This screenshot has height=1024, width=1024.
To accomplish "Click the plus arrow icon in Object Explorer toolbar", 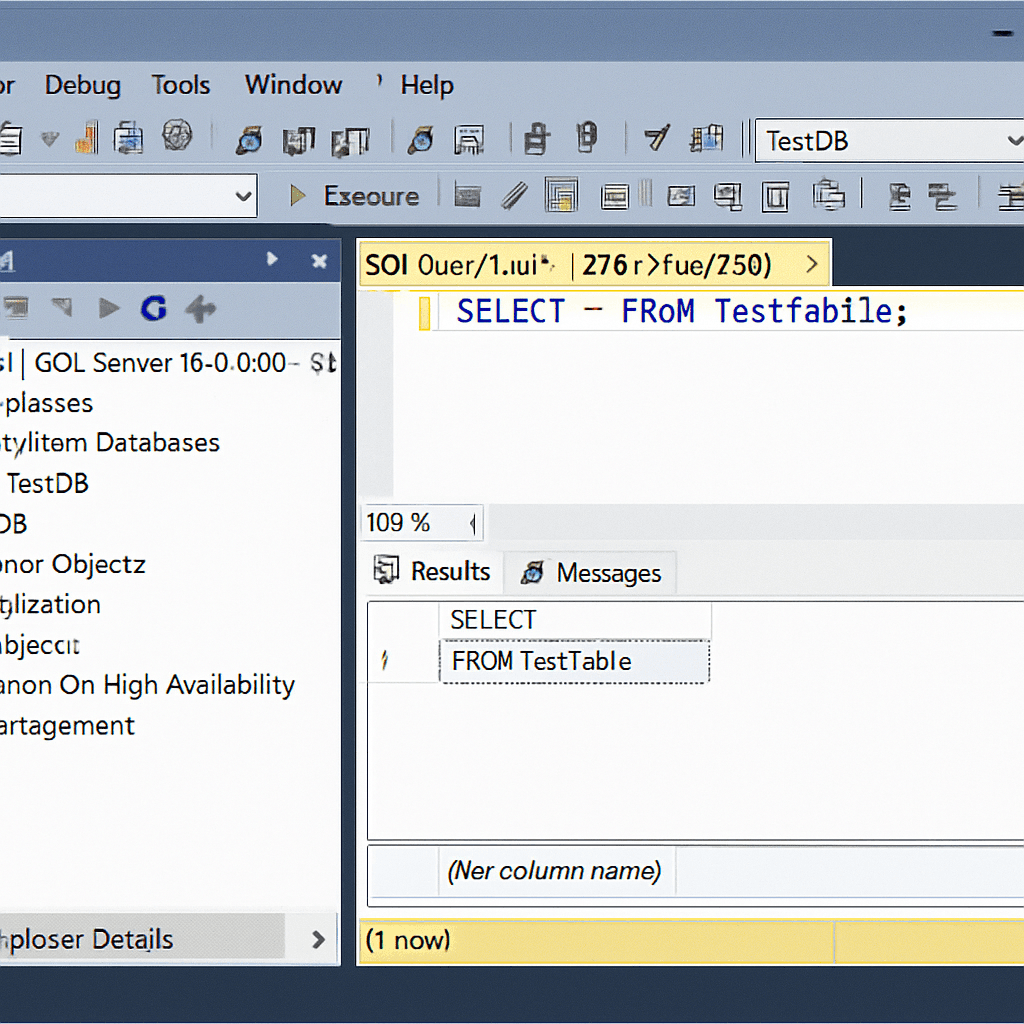I will (200, 309).
